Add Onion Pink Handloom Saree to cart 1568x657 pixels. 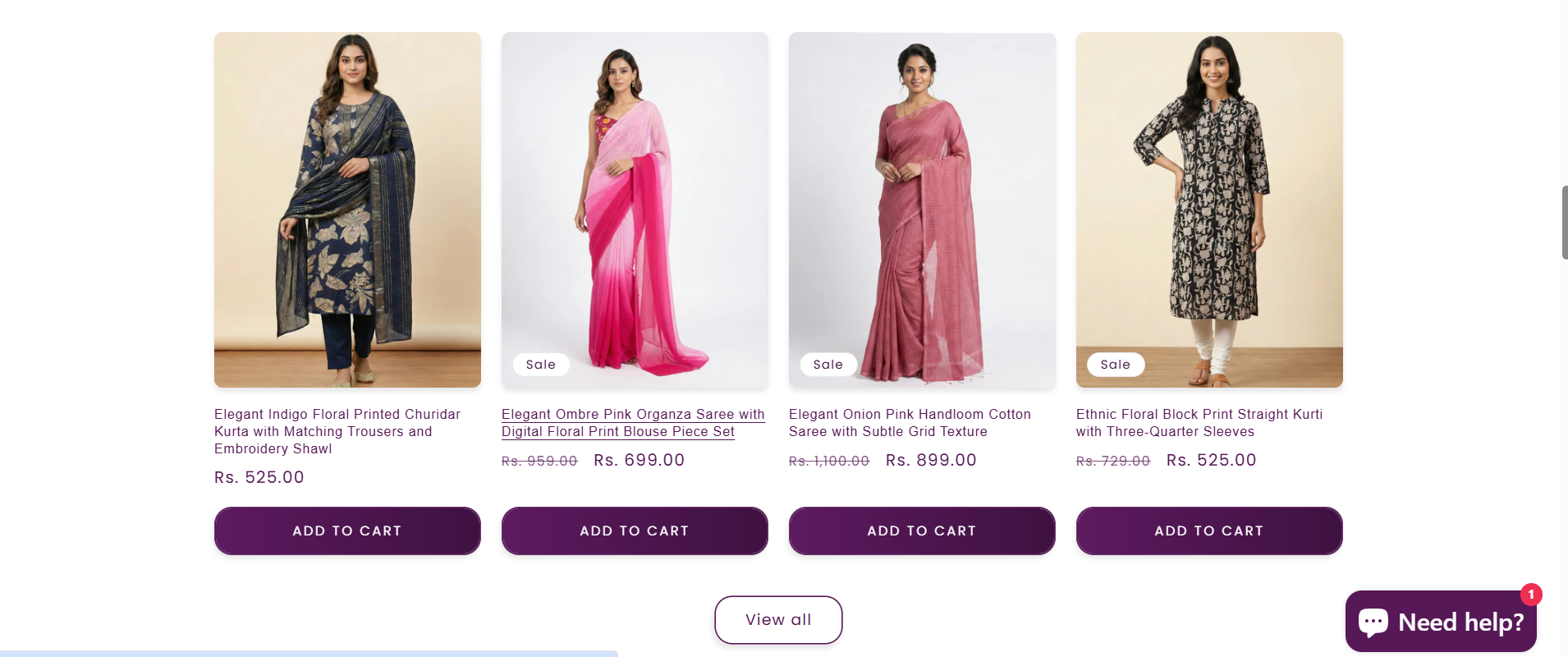922,531
